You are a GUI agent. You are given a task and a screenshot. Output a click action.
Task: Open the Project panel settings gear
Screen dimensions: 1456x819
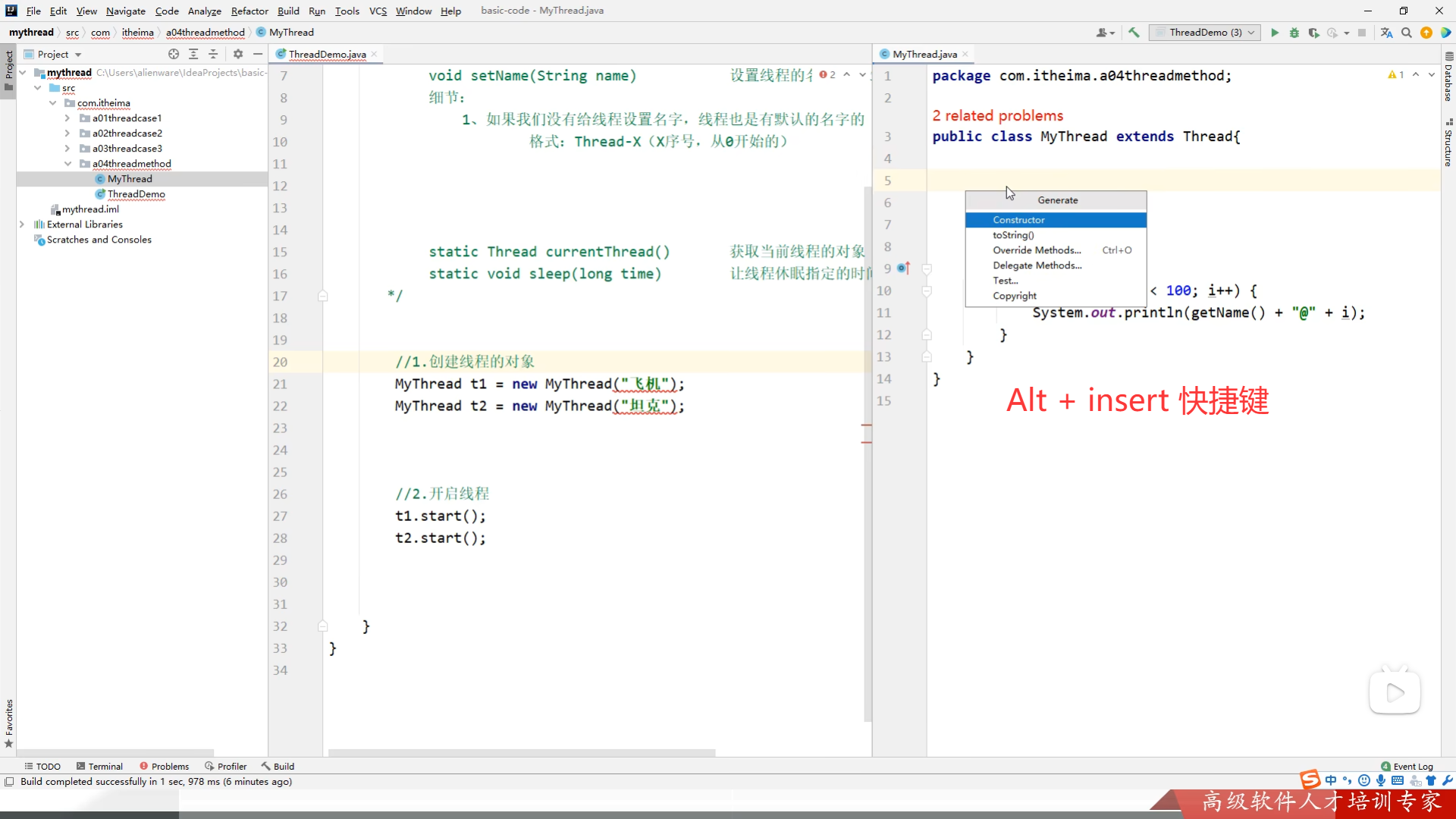(x=238, y=54)
